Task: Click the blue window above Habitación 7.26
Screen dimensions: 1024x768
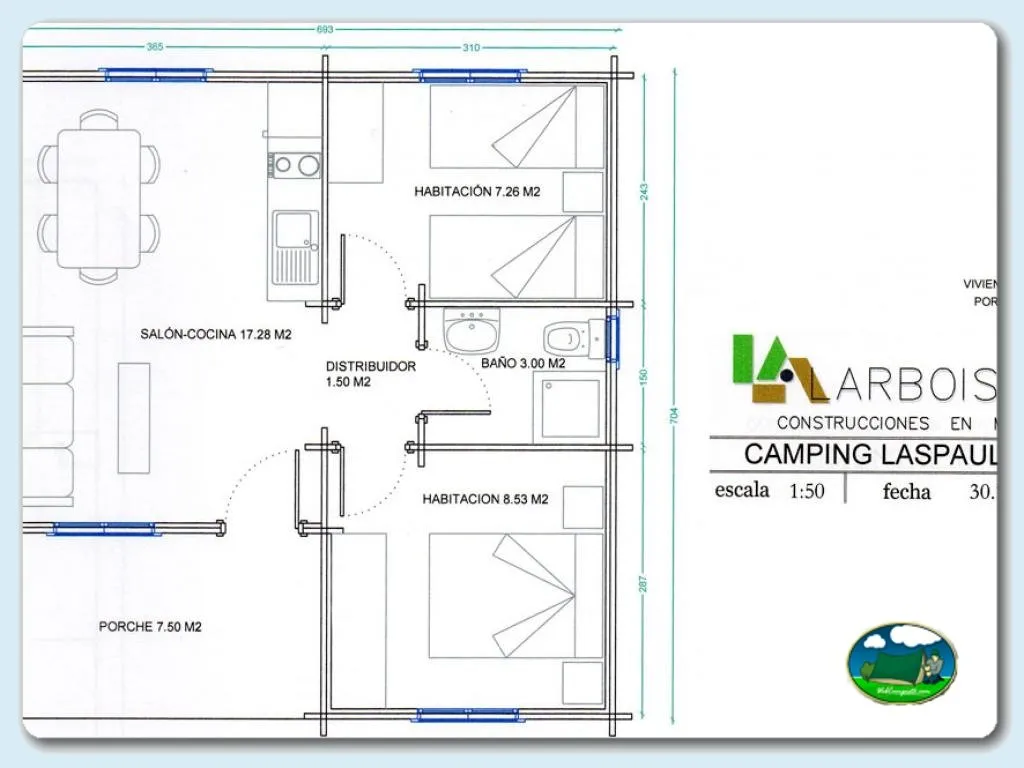Action: coord(470,76)
